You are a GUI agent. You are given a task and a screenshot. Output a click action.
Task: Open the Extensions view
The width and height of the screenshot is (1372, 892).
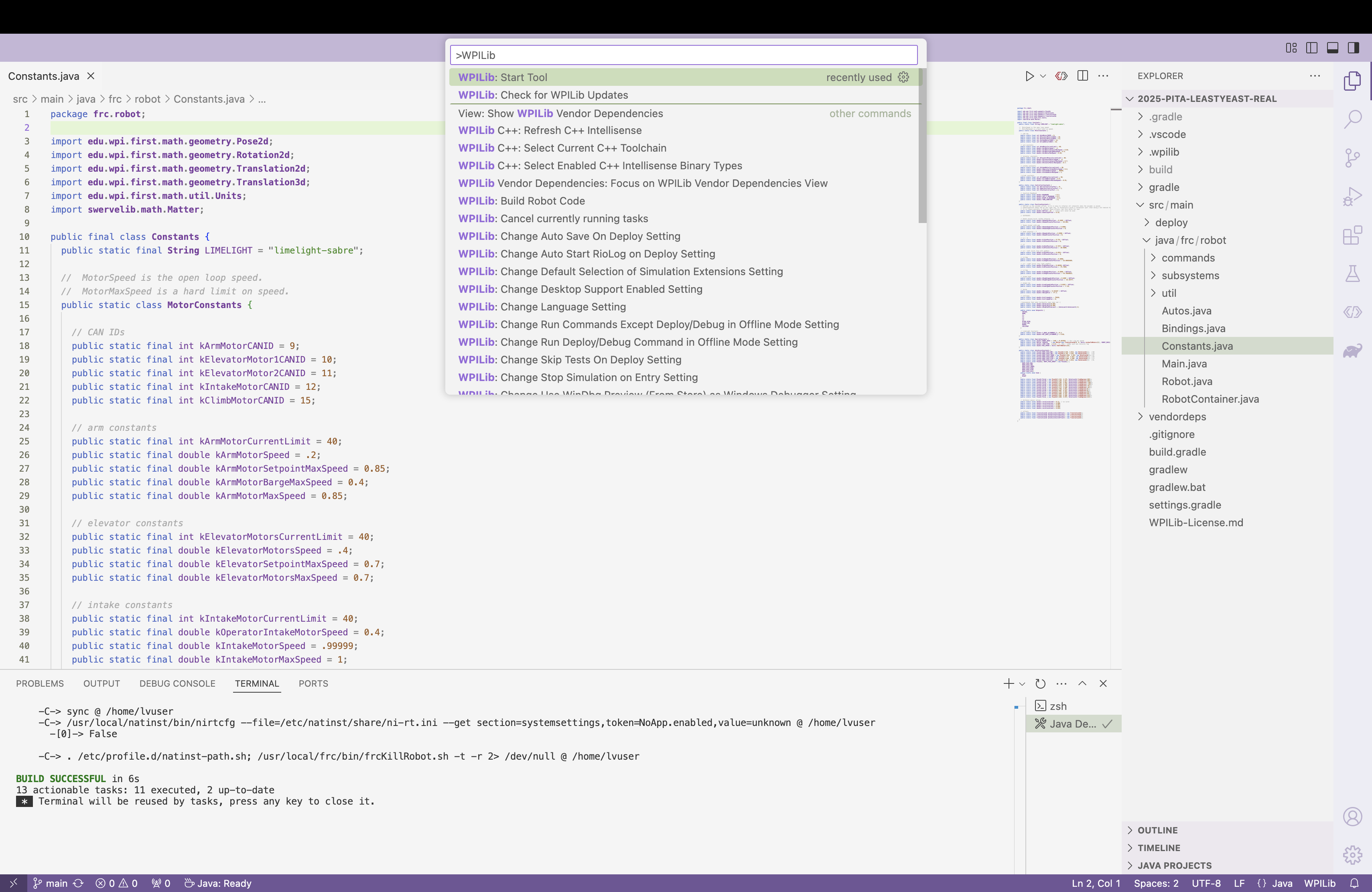(x=1352, y=235)
